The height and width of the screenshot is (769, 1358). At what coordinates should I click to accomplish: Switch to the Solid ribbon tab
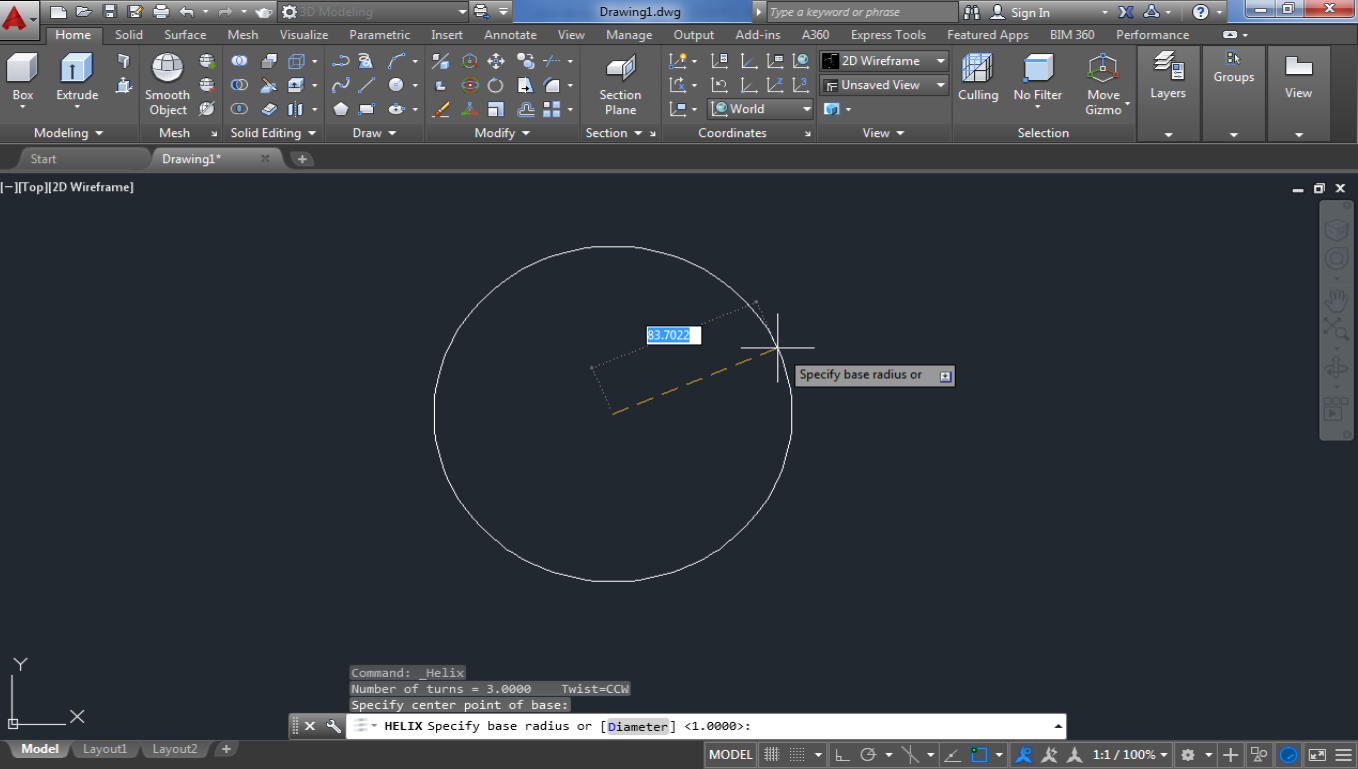[x=128, y=34]
